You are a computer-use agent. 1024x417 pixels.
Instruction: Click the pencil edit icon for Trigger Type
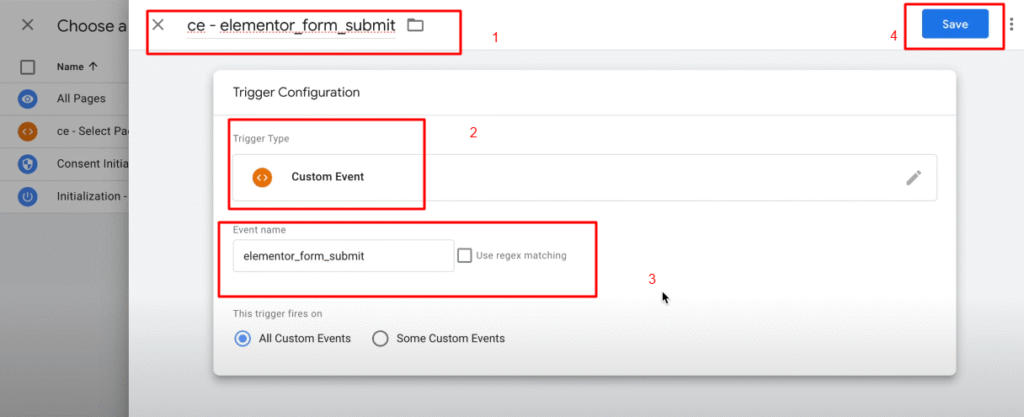[913, 177]
